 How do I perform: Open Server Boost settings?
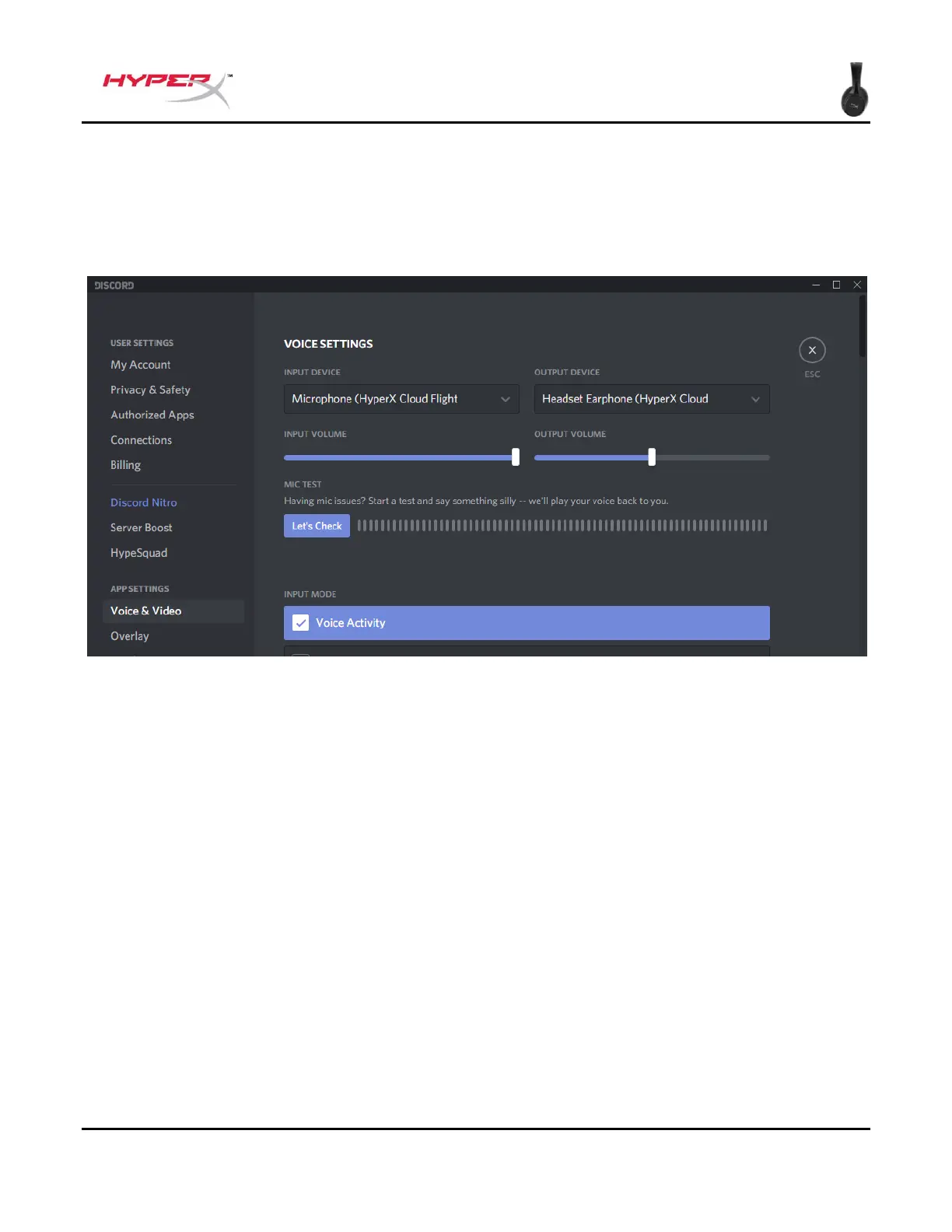142,527
